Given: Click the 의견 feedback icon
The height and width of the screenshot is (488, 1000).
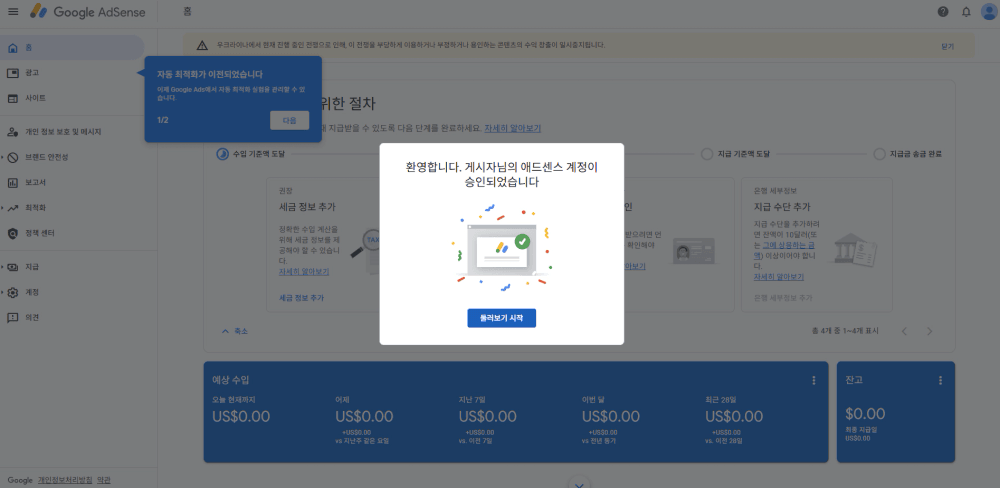Looking at the screenshot, I should (13, 318).
